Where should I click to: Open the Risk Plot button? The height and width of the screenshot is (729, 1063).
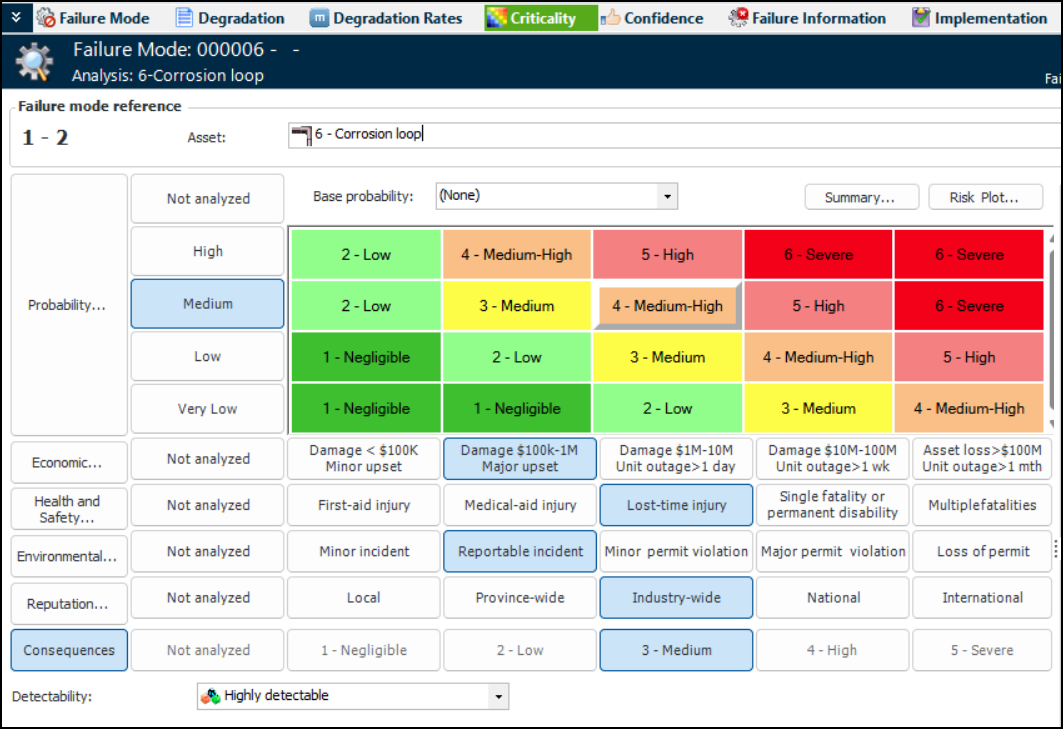tap(985, 198)
